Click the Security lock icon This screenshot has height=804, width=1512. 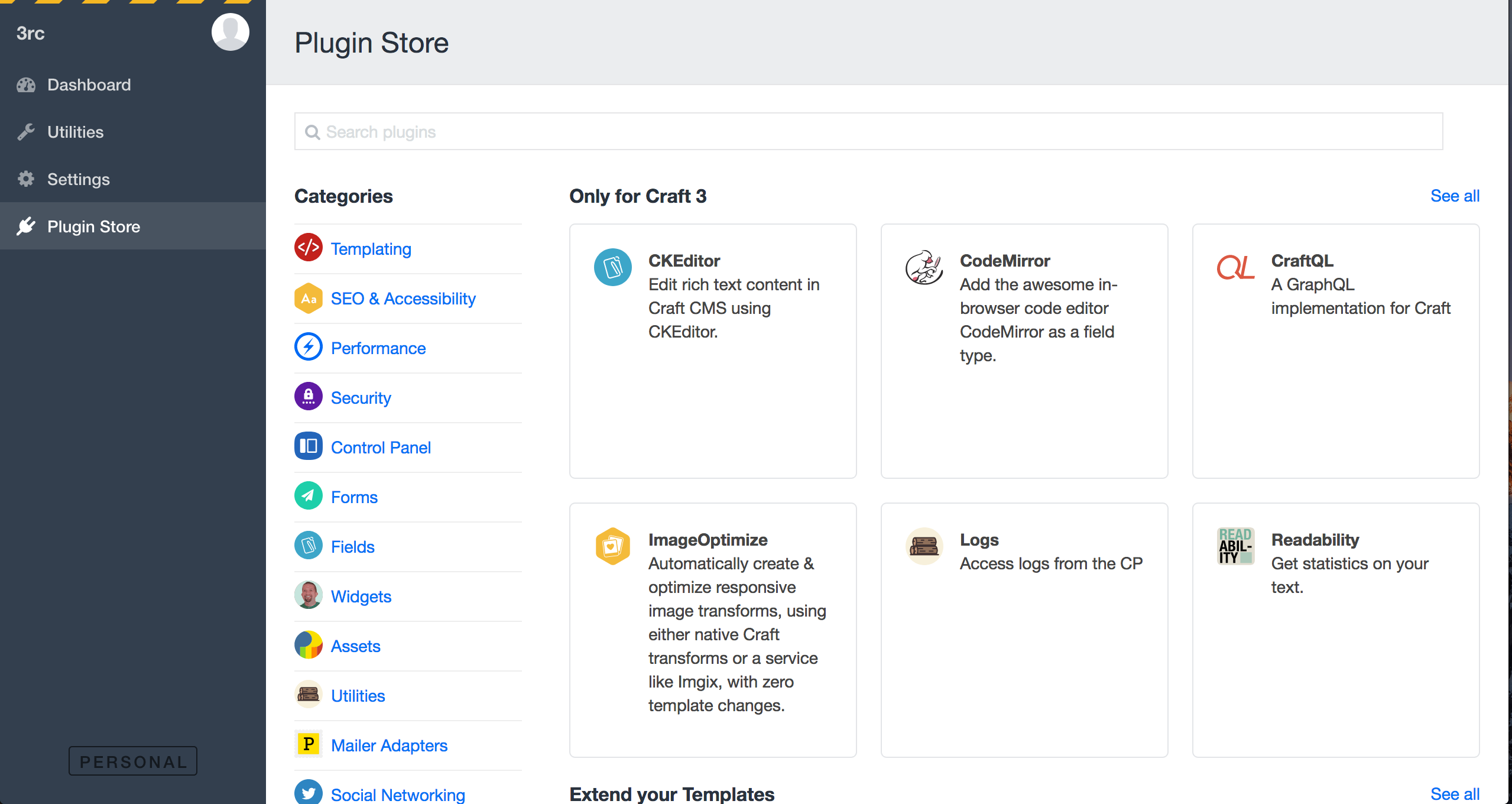[308, 397]
